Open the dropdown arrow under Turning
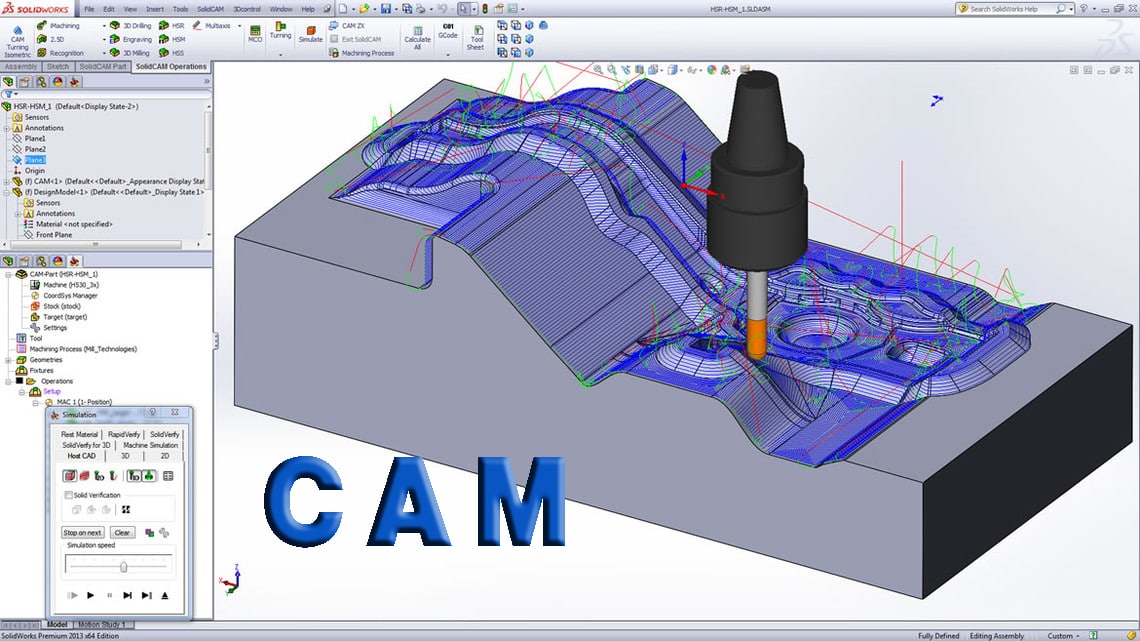Image resolution: width=1140 pixels, height=641 pixels. point(281,55)
